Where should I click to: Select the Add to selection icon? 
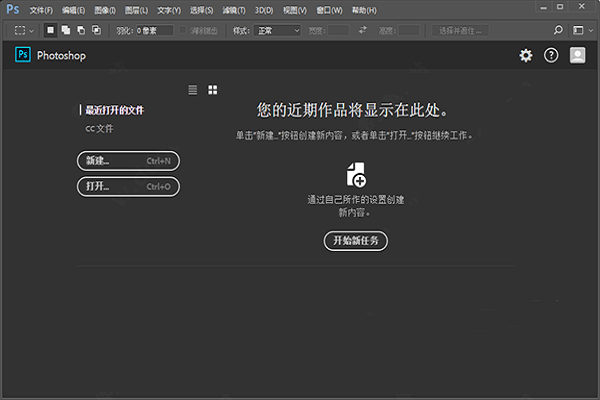click(x=66, y=30)
